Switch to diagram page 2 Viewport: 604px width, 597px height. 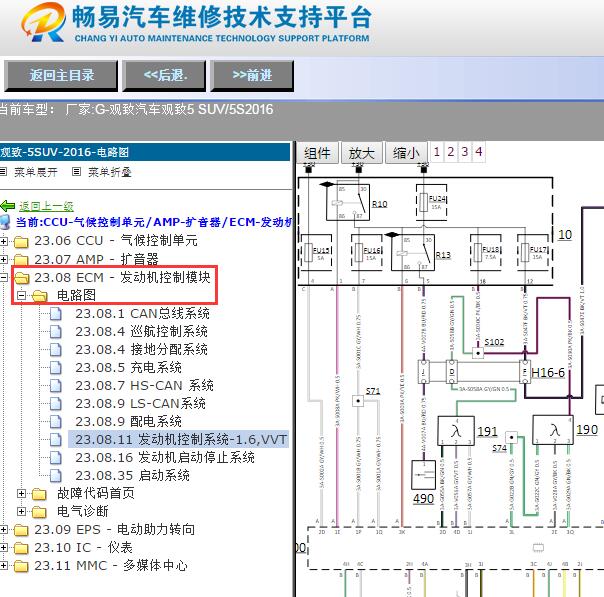coord(450,151)
